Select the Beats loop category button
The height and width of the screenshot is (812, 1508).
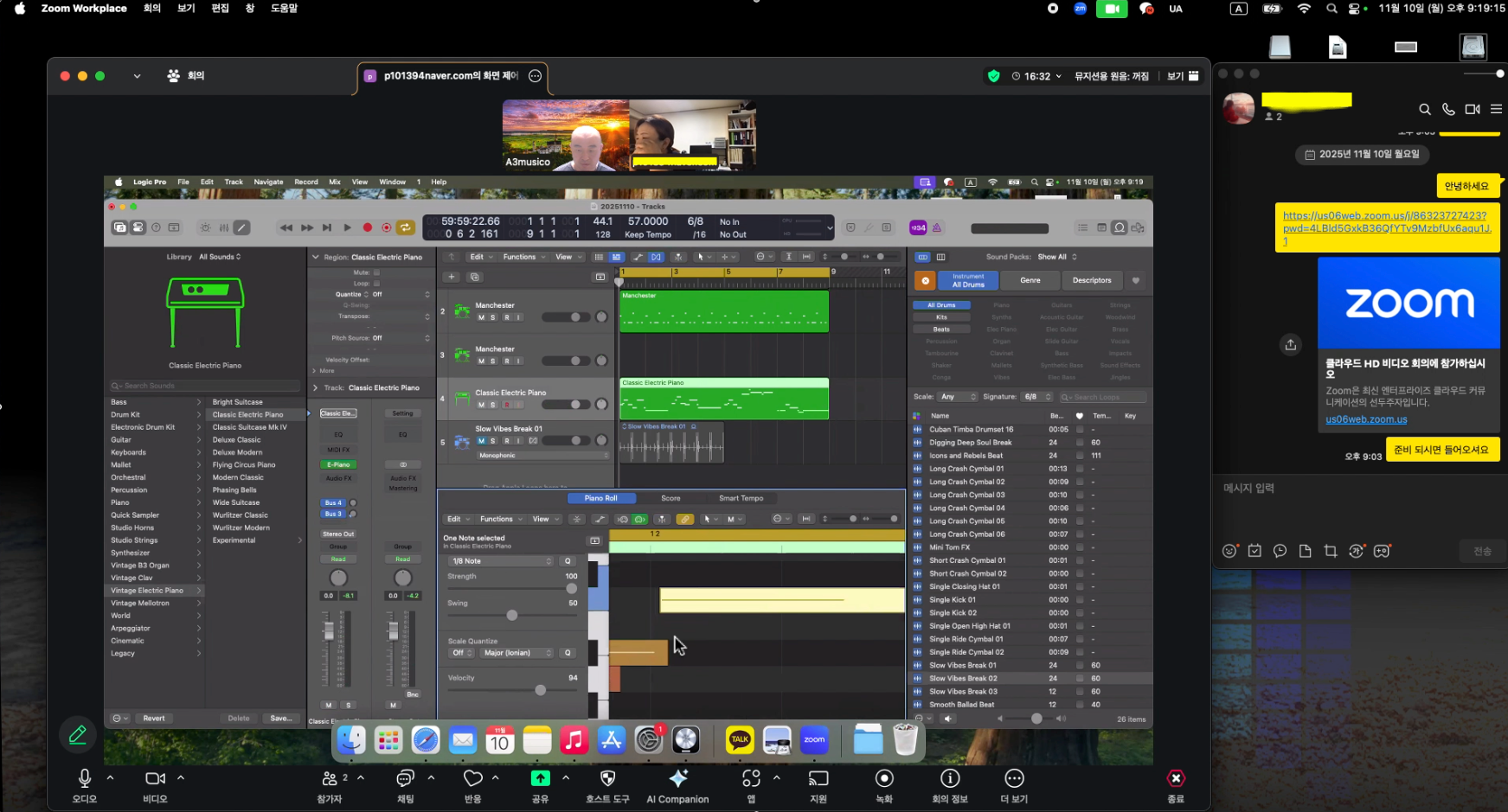point(941,329)
